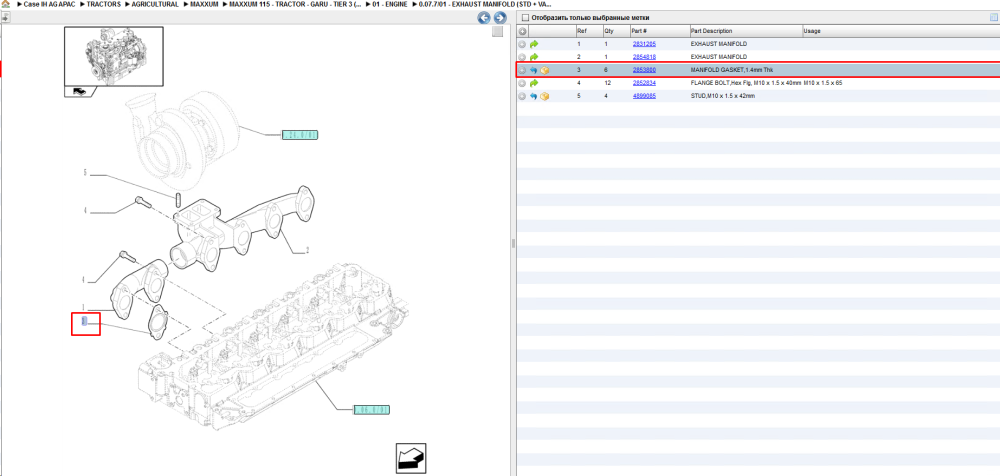Select usage text 'M10 x 1.5 x 65'
The width and height of the screenshot is (1000, 476).
pos(823,83)
